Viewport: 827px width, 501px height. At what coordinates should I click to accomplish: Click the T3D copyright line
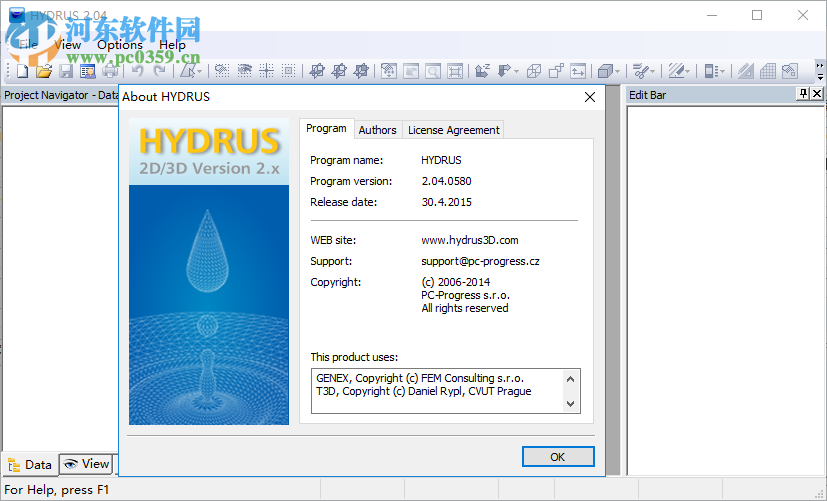click(424, 391)
